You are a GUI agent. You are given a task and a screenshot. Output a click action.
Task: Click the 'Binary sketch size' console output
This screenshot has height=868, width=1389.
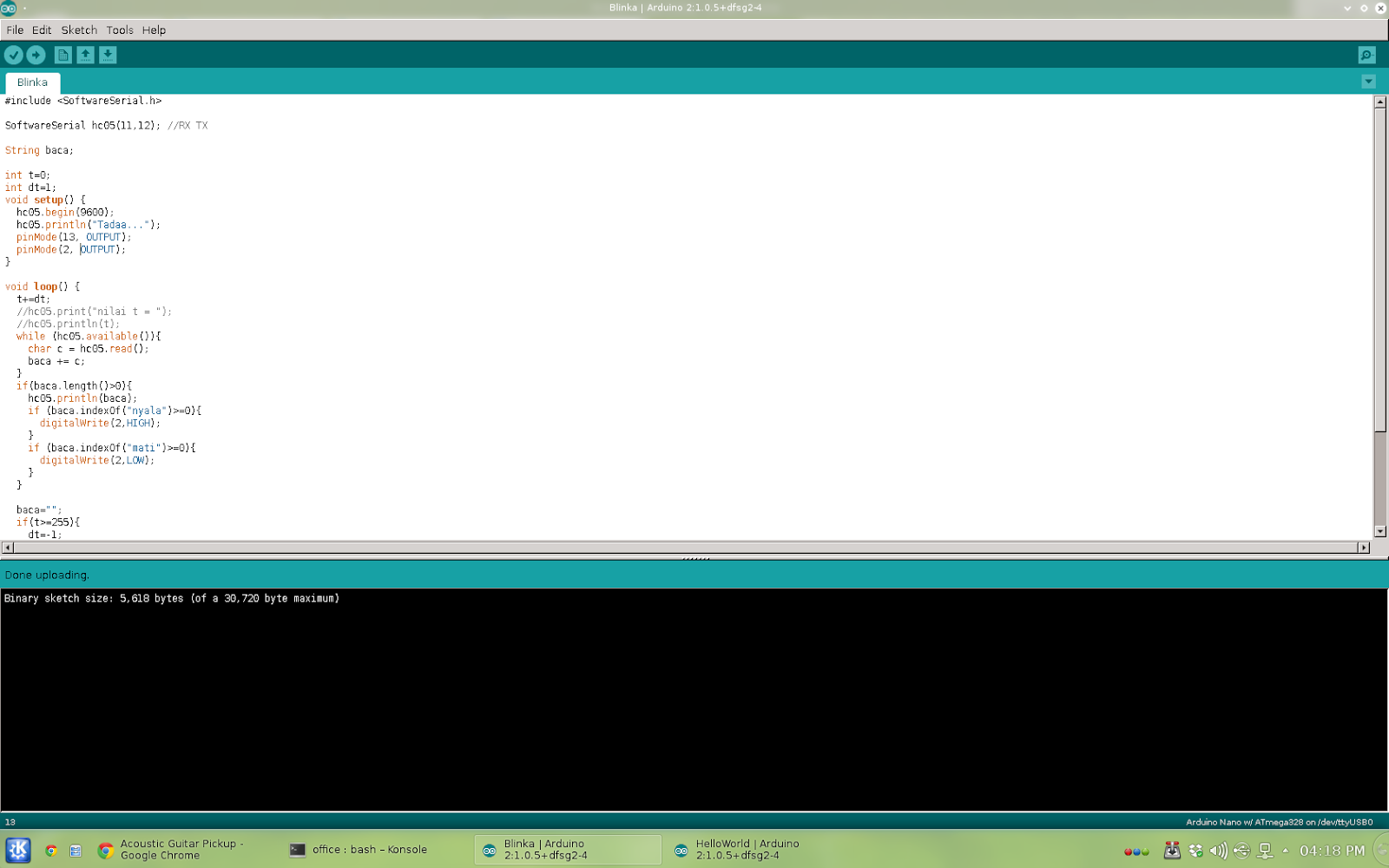coord(172,598)
